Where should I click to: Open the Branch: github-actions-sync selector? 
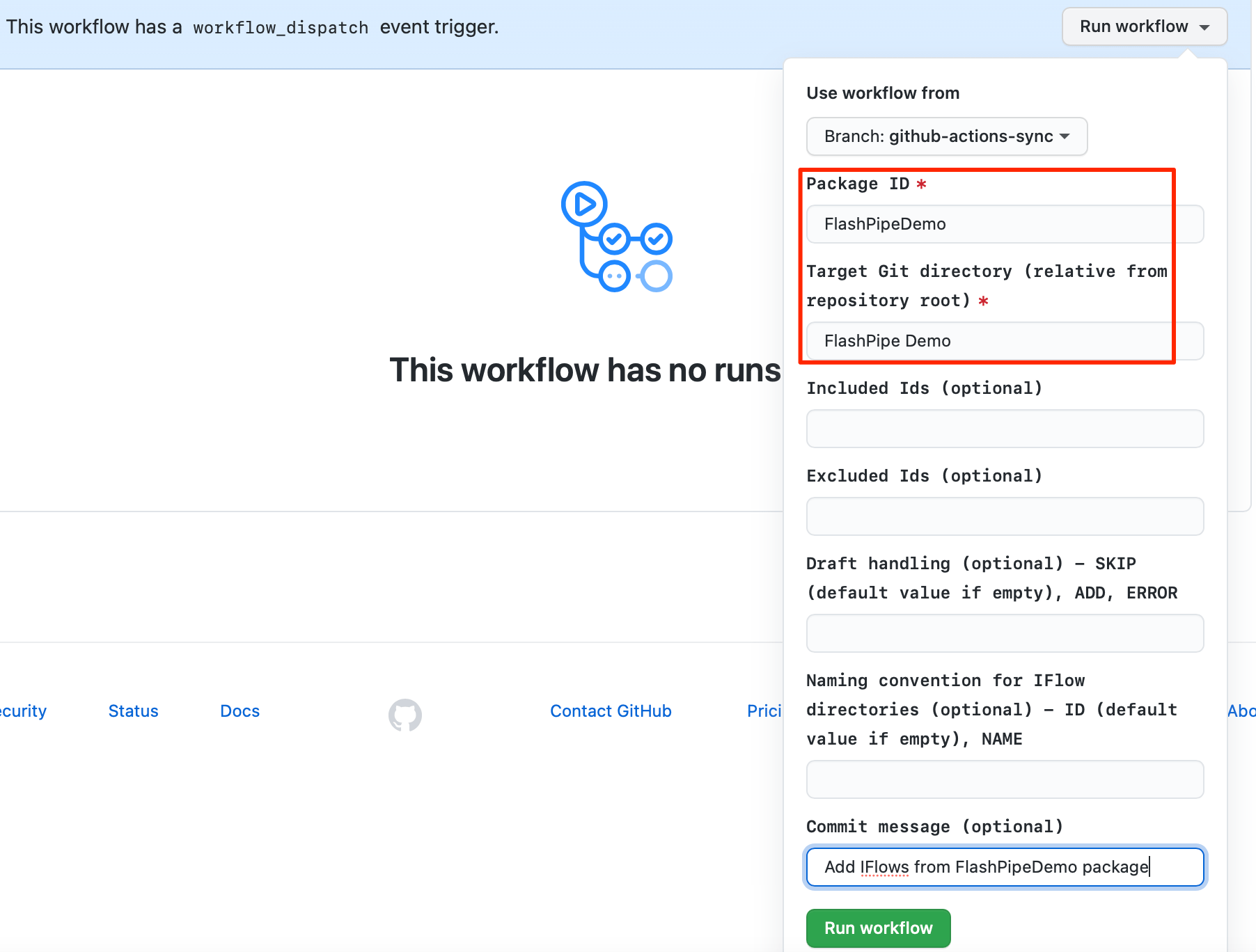coord(946,136)
